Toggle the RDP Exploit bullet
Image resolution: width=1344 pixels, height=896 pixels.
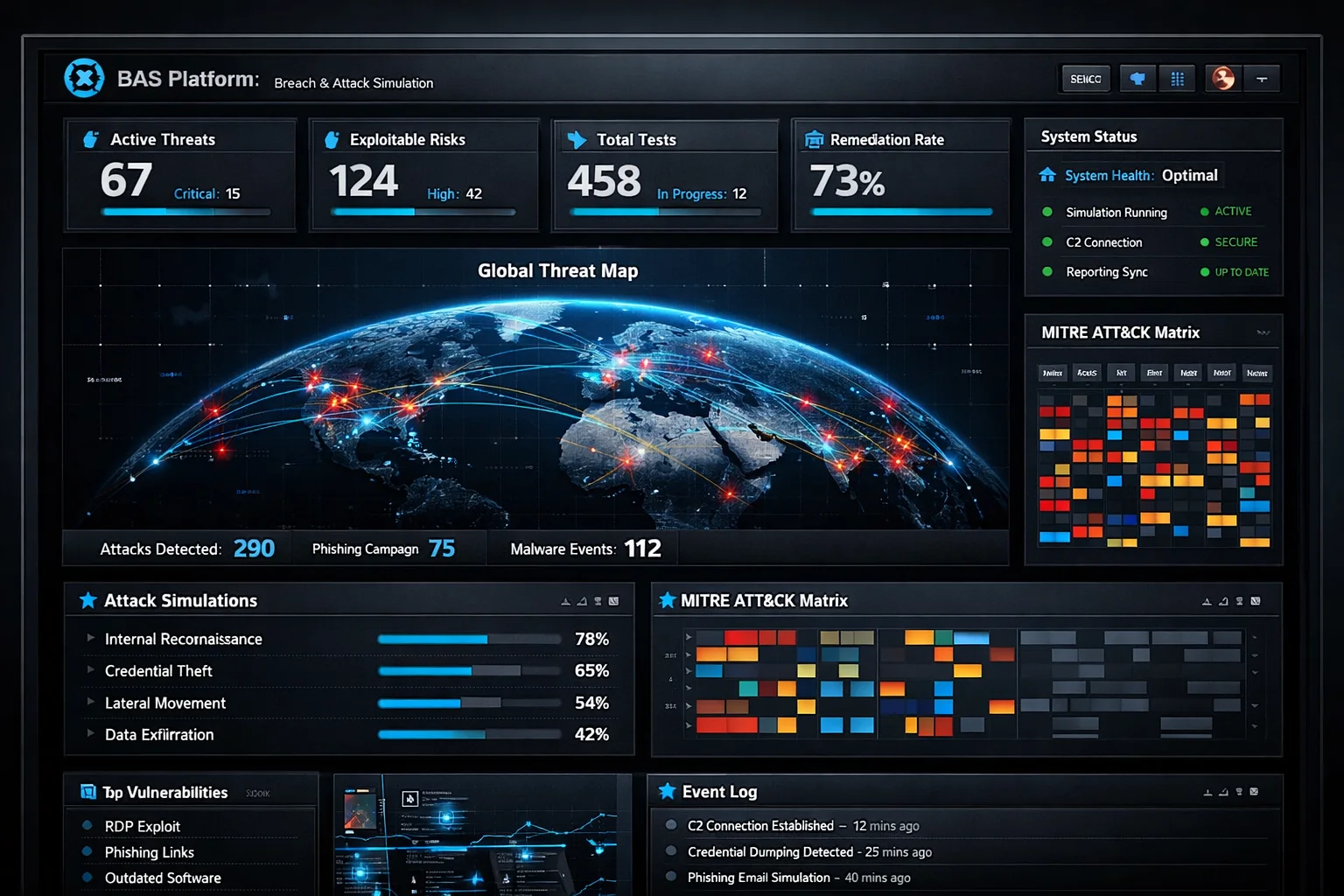[x=87, y=825]
